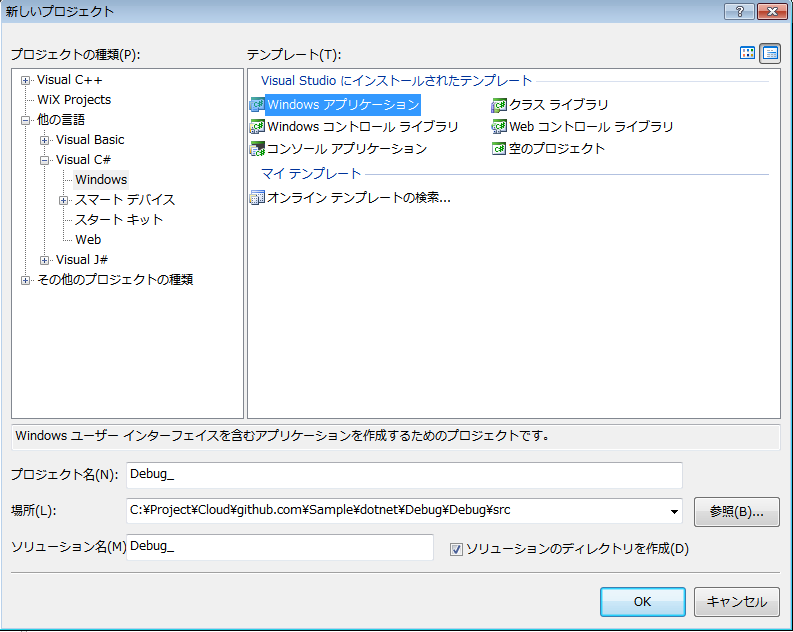Switch templates to large icons view
This screenshot has width=793, height=632.
point(747,53)
